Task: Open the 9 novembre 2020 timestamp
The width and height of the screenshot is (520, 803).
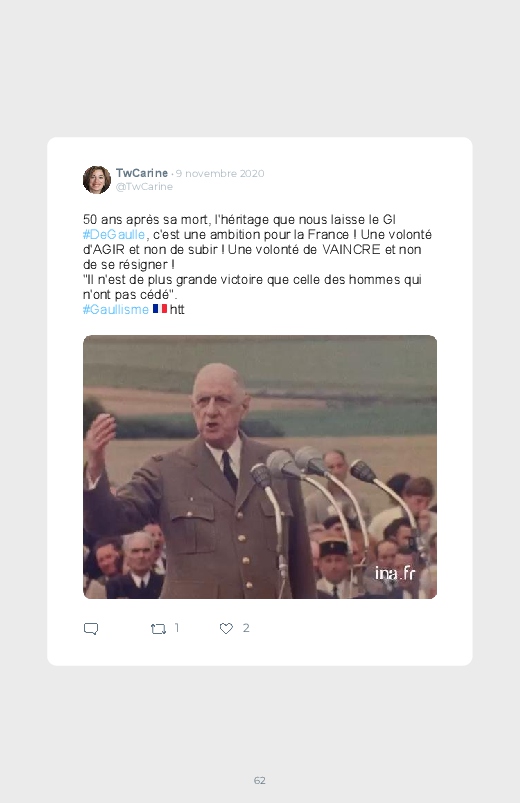Action: pyautogui.click(x=220, y=174)
